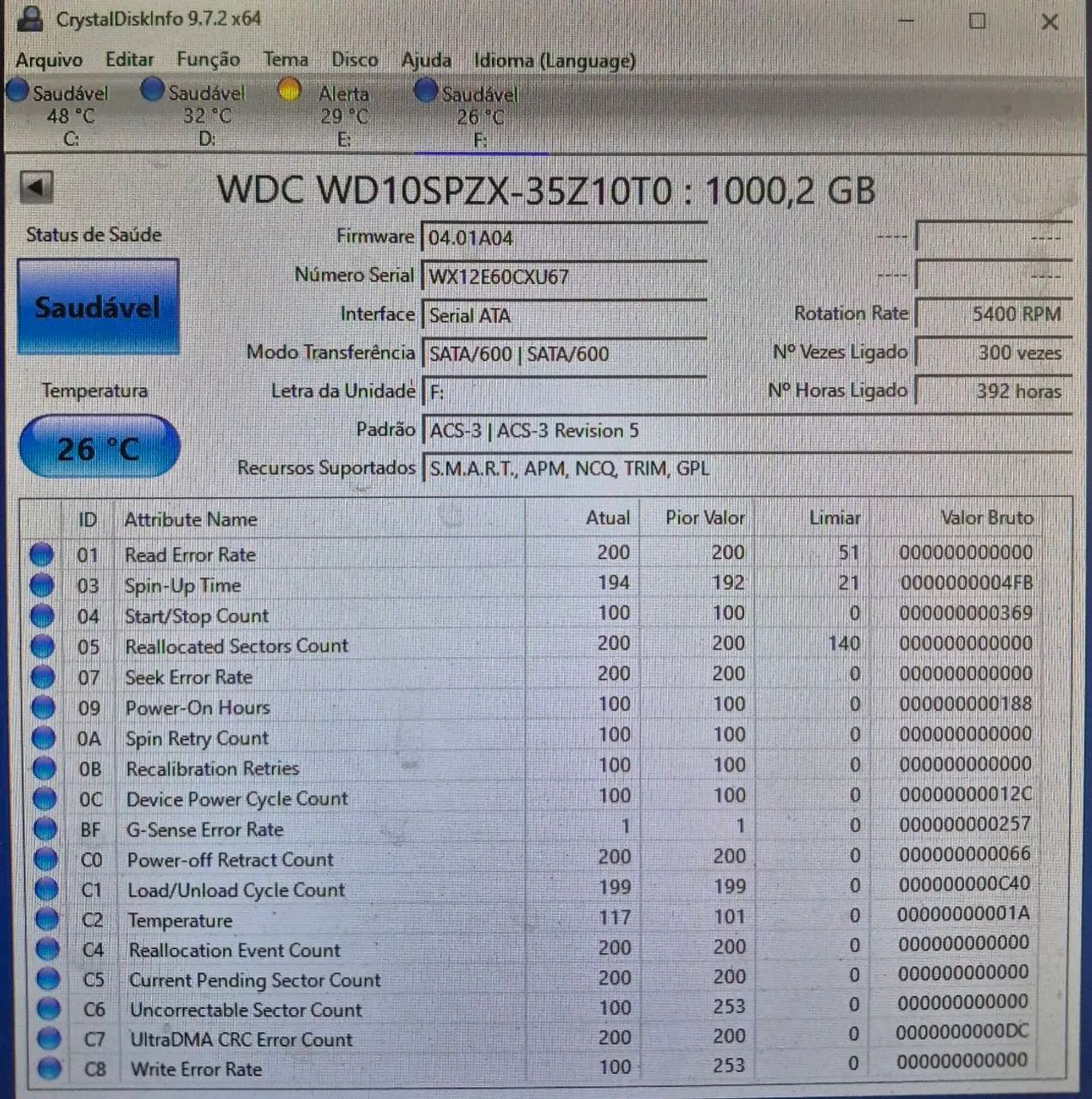Click the transfer mode field SATA/600 | SATA/600
This screenshot has width=1092, height=1099.
[564, 354]
